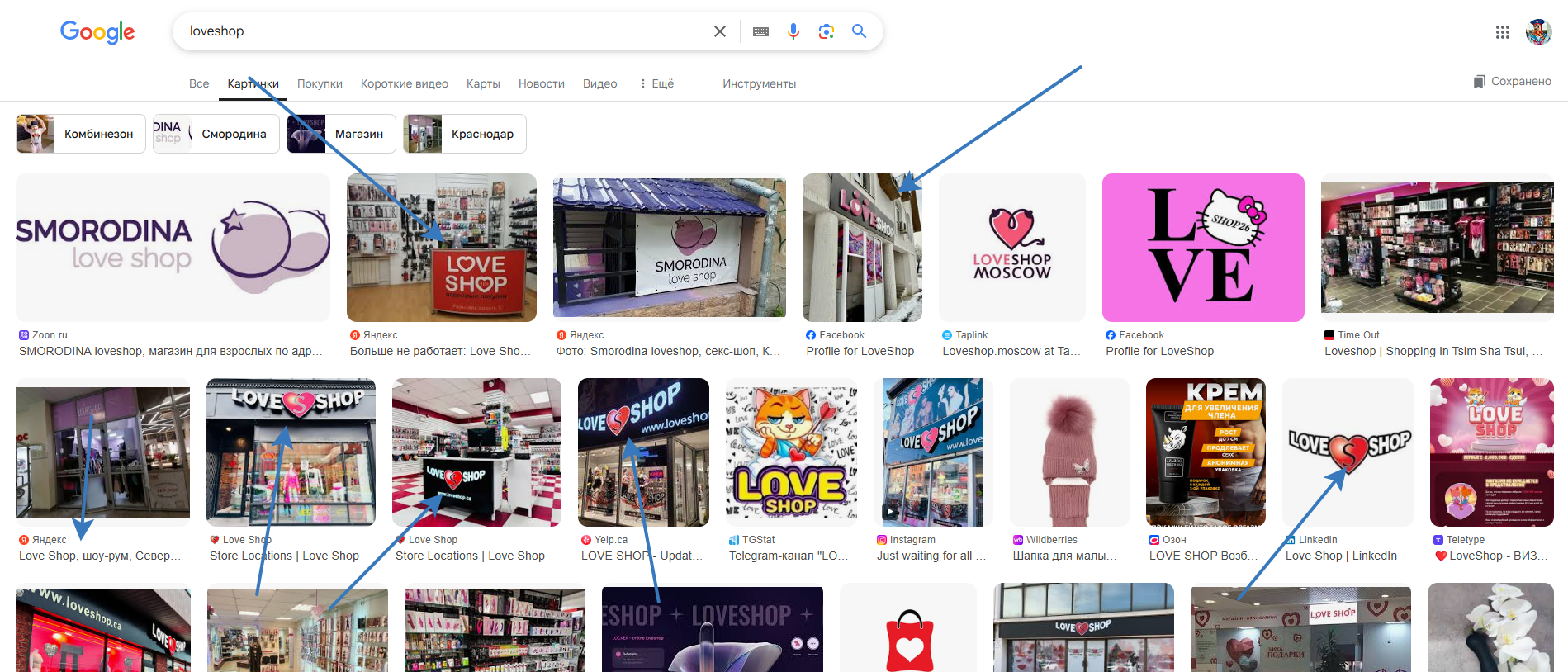Open the 'Больше не работает: Love Sho…' link
The height and width of the screenshot is (672, 1568).
441,351
